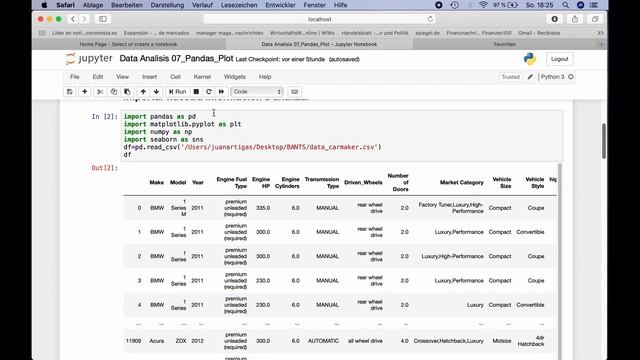The height and width of the screenshot is (360, 640).
Task: Open Safari downloads icon
Action: coord(555,19)
